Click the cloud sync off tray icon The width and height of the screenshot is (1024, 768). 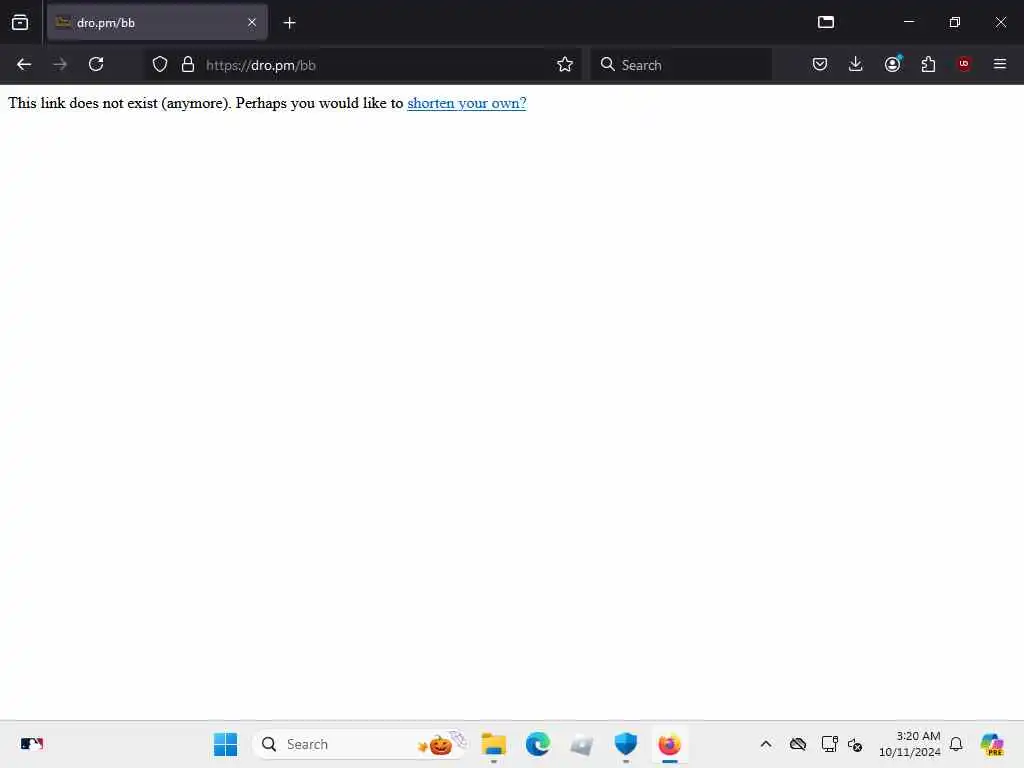(x=797, y=744)
